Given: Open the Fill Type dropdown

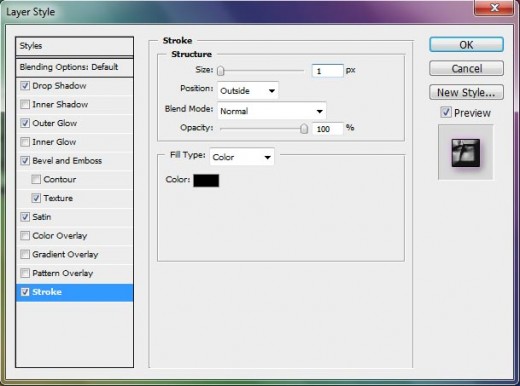Looking at the screenshot, I should tap(242, 157).
